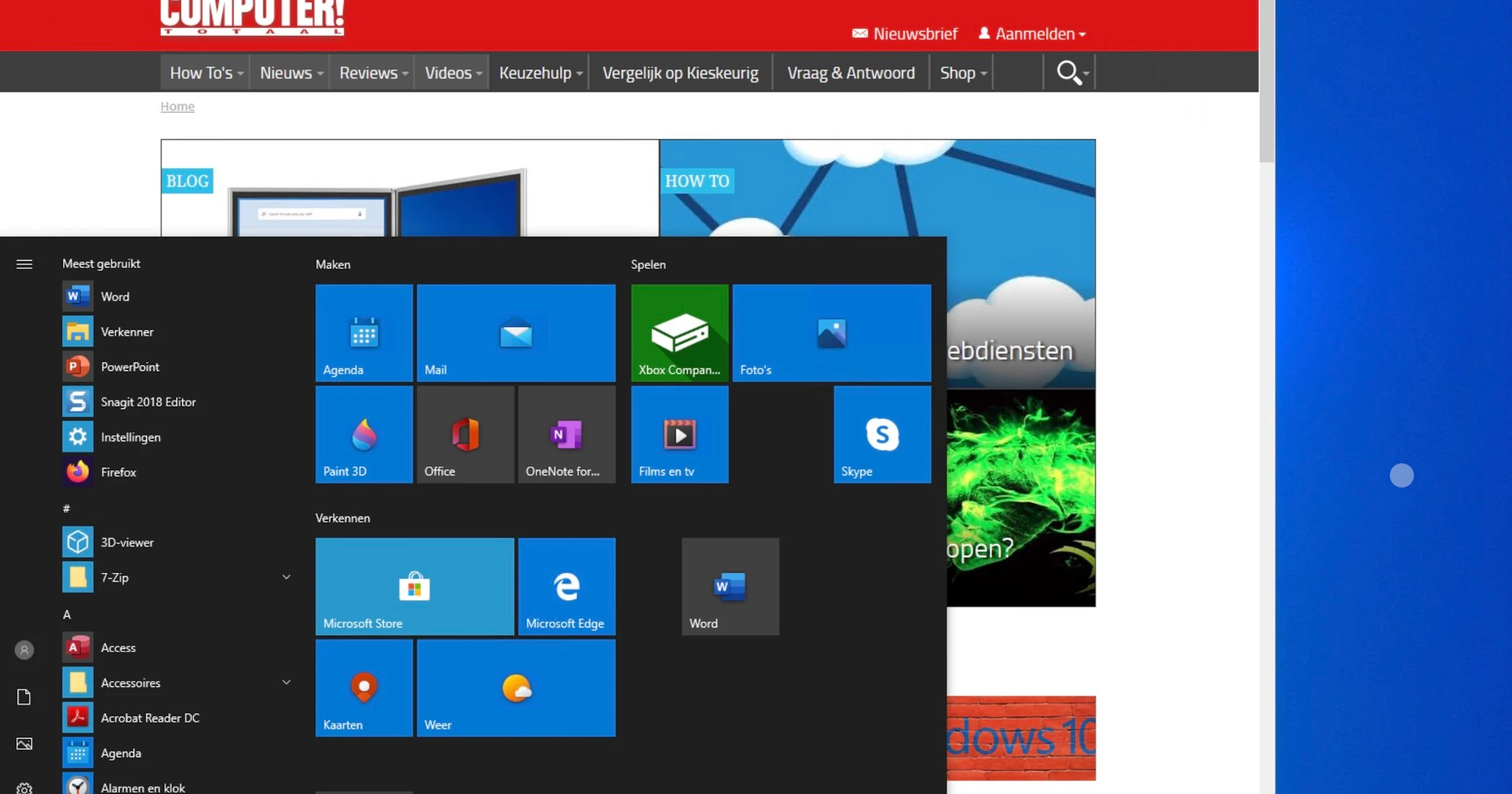This screenshot has height=794, width=1512.
Task: Expand the Accessoires folder chevron
Action: pyautogui.click(x=286, y=682)
